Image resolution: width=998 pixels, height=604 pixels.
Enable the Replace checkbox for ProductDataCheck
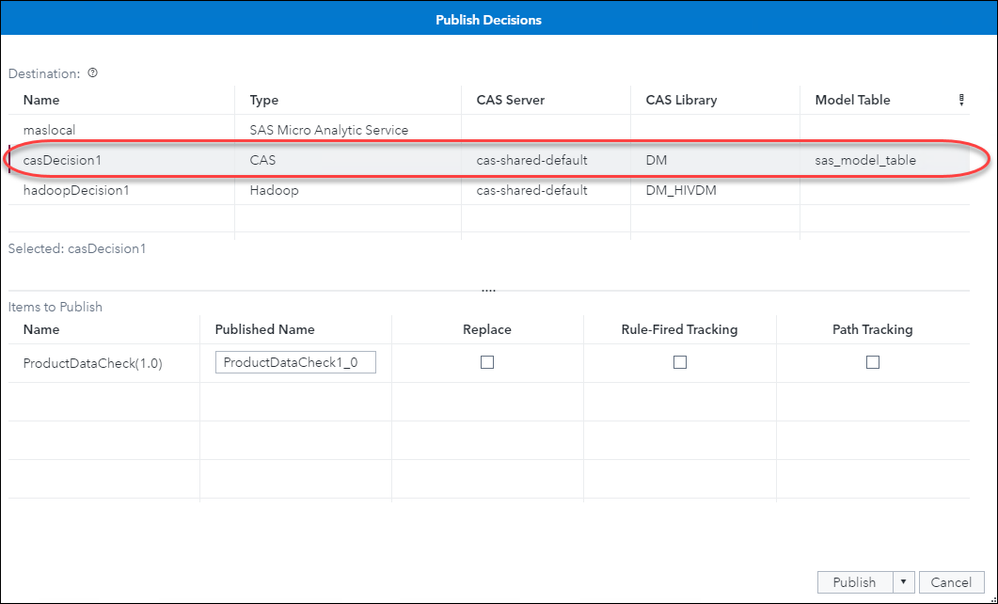pyautogui.click(x=487, y=363)
